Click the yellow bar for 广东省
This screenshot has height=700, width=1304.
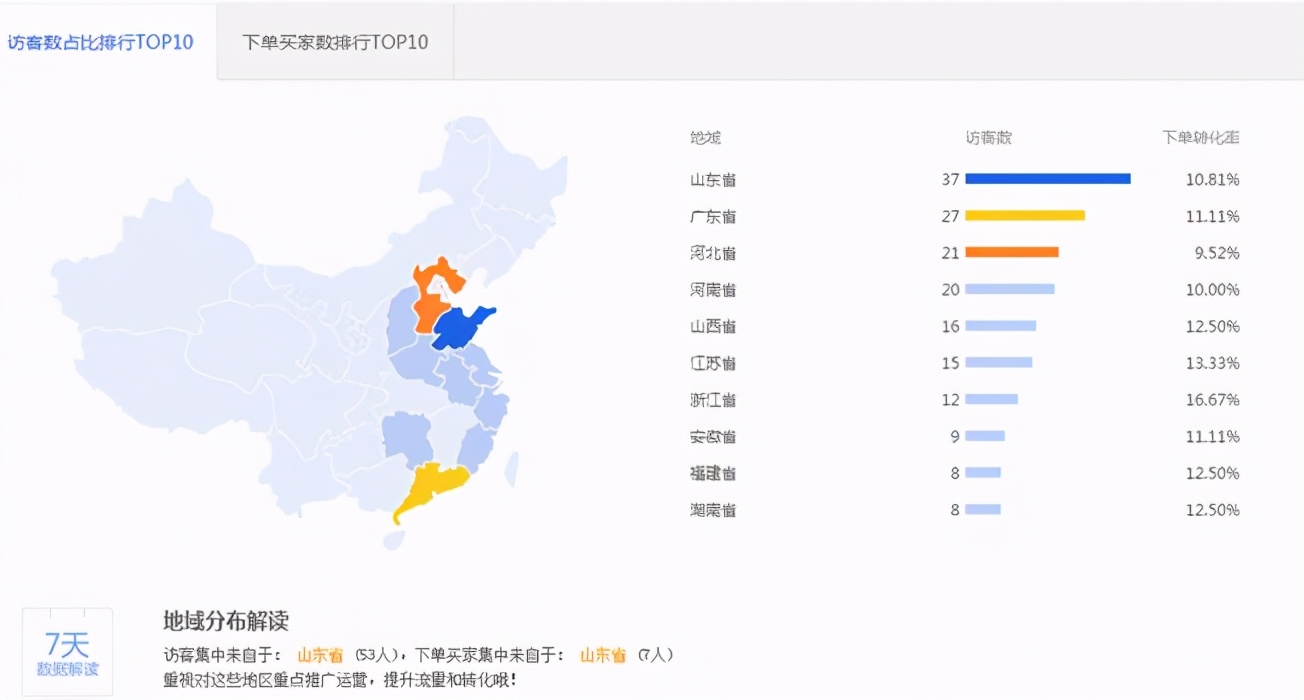pyautogui.click(x=1024, y=215)
